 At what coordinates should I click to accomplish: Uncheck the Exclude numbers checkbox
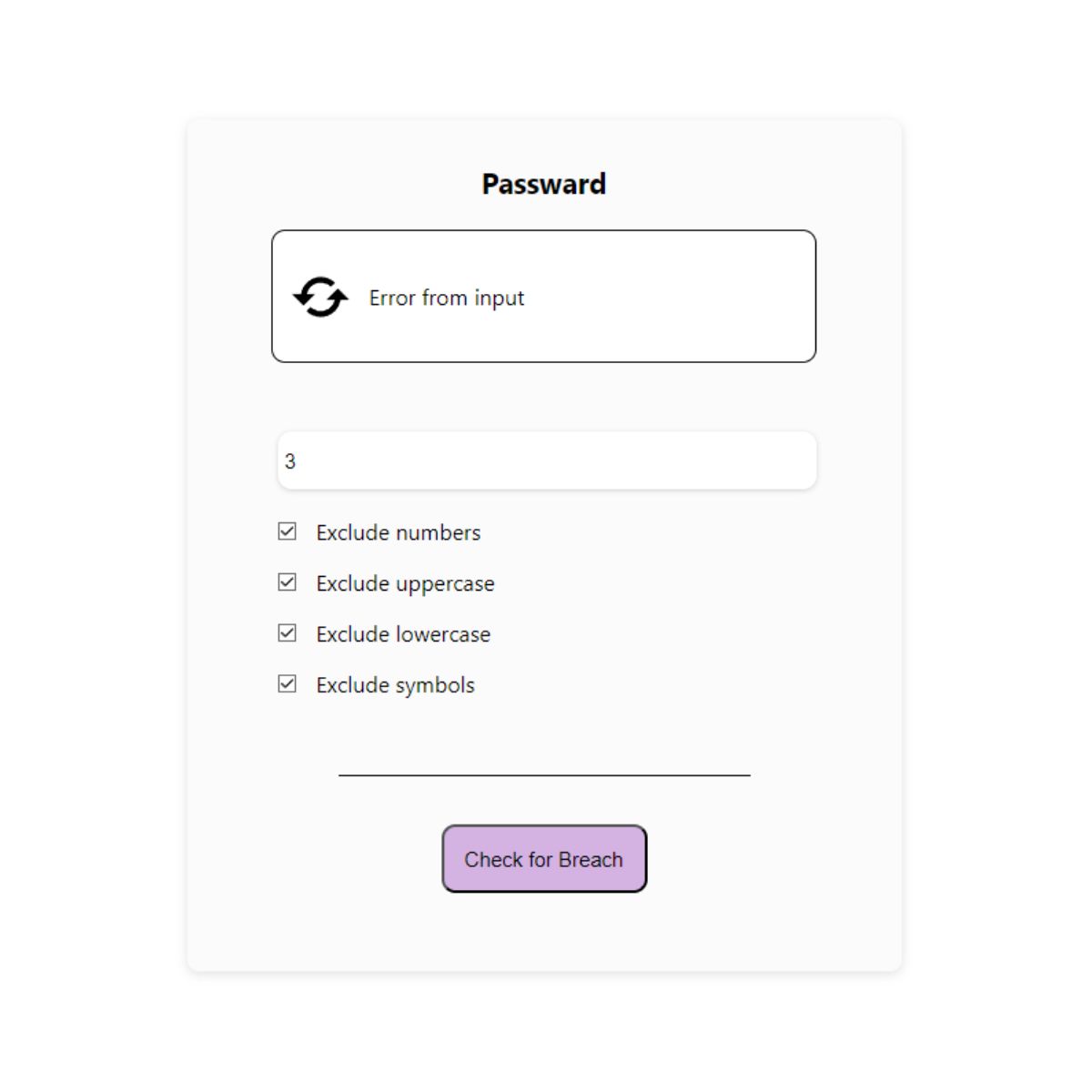(x=287, y=531)
